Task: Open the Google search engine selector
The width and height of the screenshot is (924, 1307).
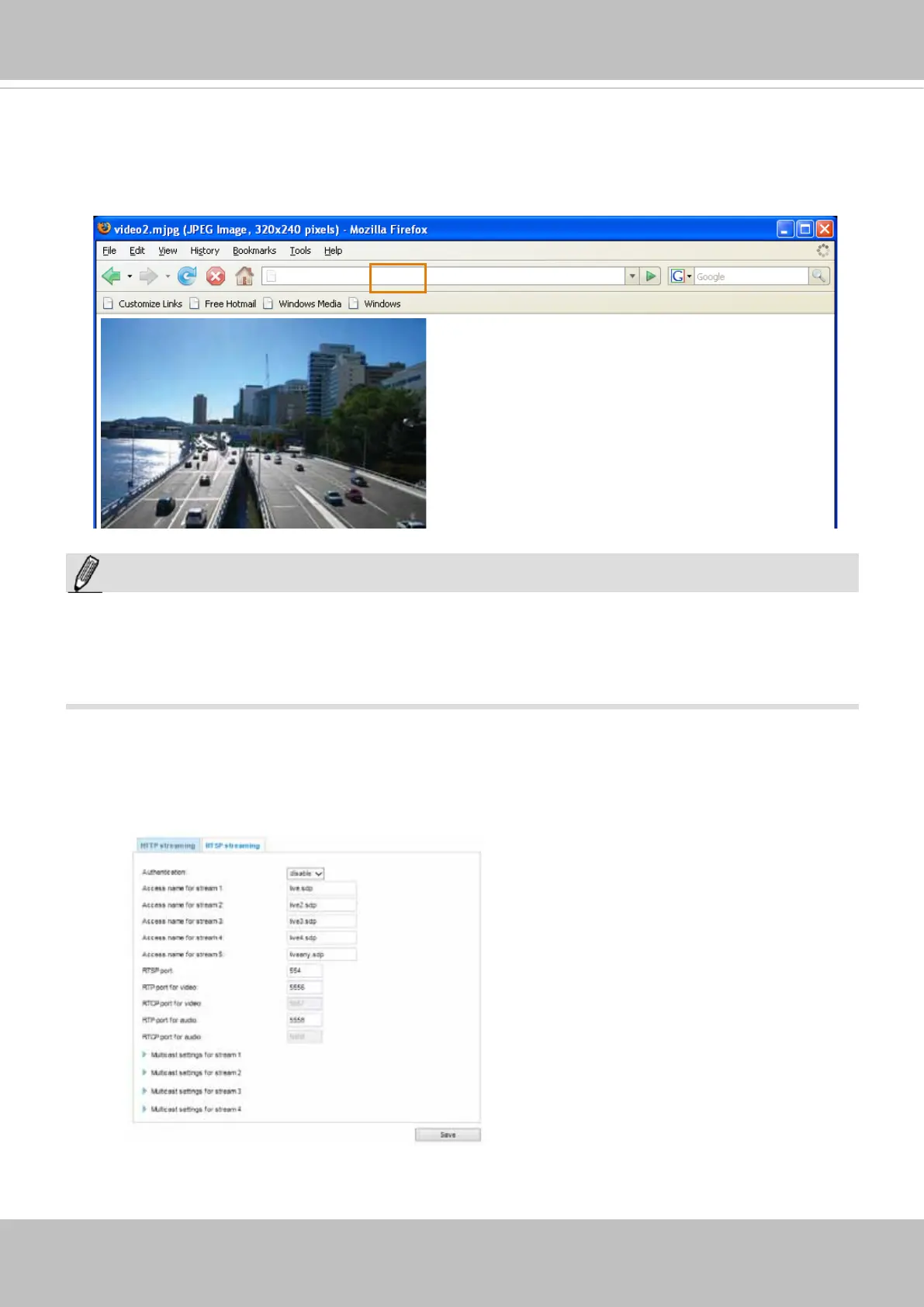Action: [680, 276]
